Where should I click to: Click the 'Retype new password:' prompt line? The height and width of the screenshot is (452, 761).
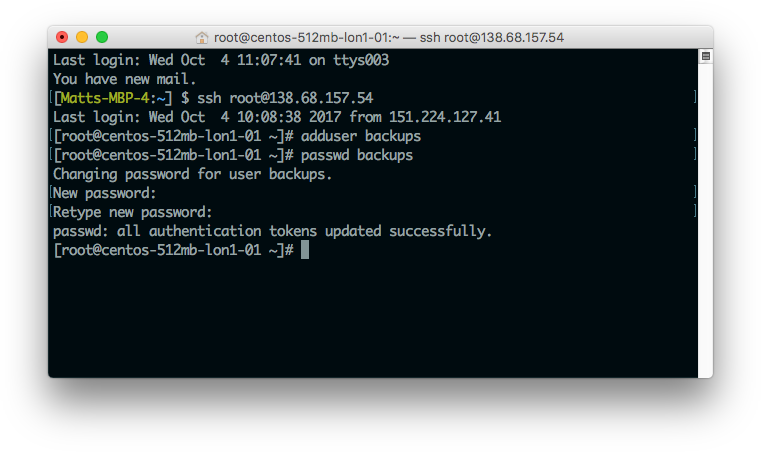(132, 212)
